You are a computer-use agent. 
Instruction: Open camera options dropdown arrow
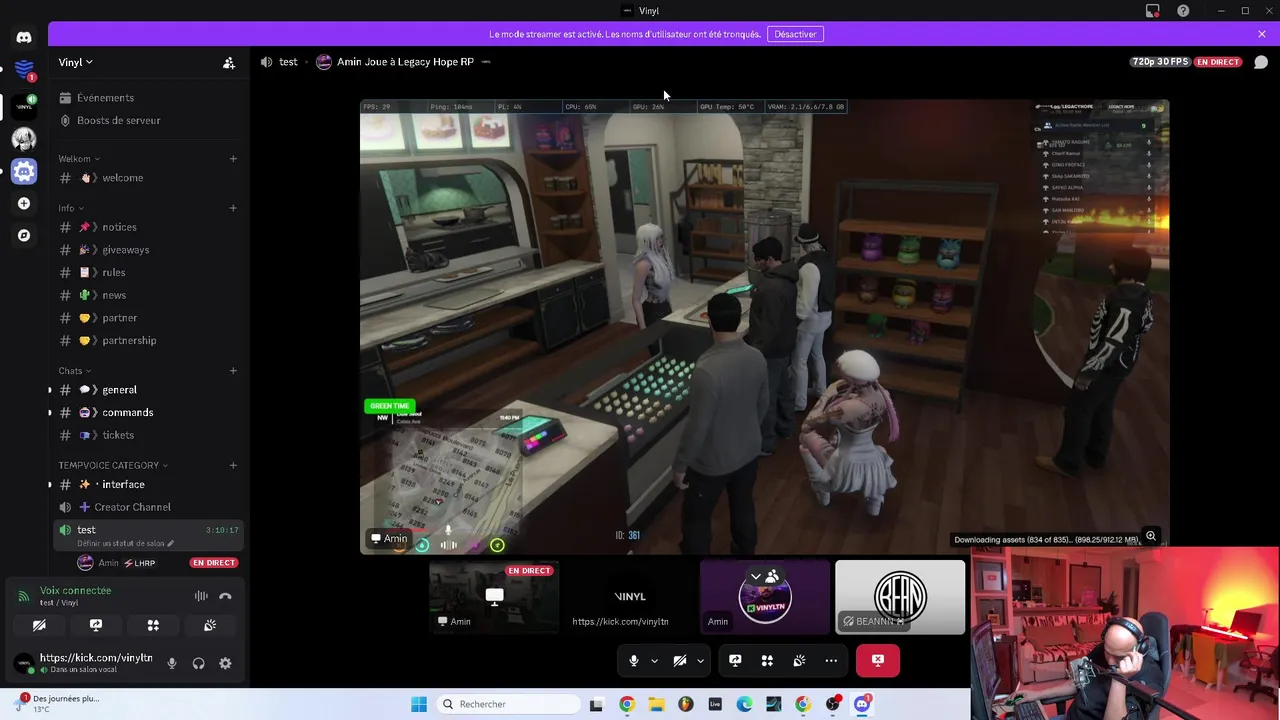pyautogui.click(x=700, y=660)
